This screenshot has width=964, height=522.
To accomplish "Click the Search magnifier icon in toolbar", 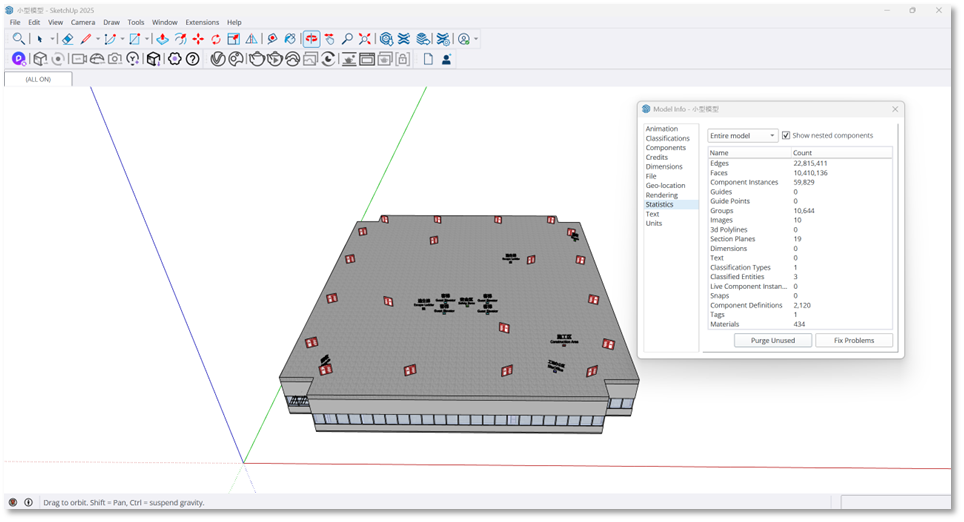I will (18, 39).
